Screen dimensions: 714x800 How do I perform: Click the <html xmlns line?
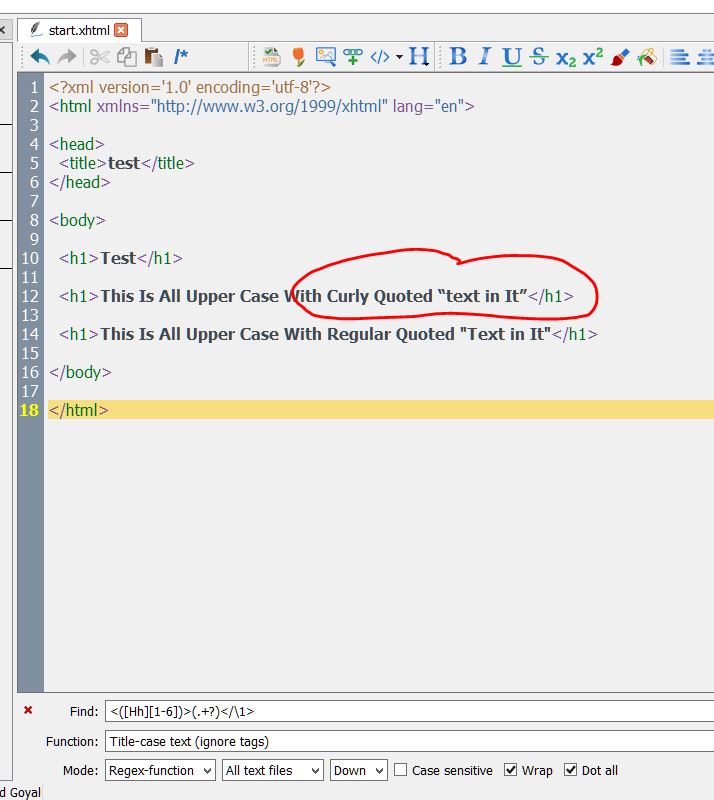point(262,106)
